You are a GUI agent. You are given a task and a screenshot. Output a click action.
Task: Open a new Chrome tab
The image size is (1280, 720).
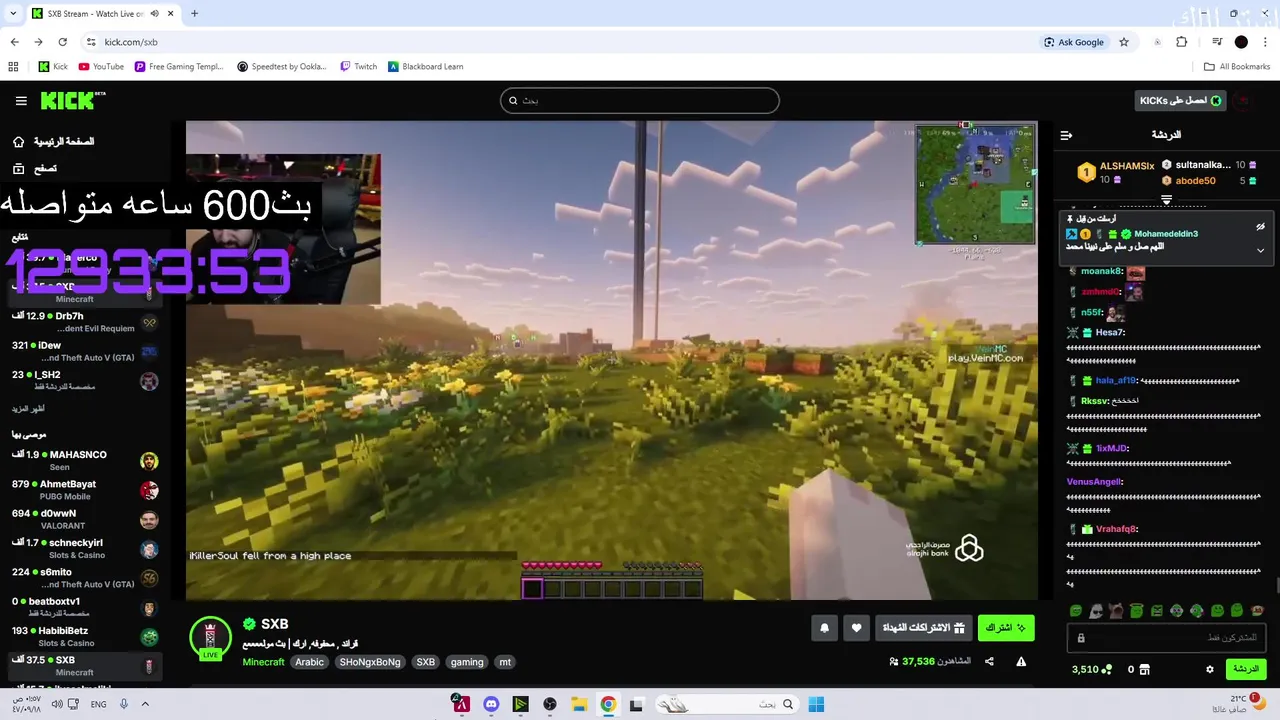pos(194,14)
